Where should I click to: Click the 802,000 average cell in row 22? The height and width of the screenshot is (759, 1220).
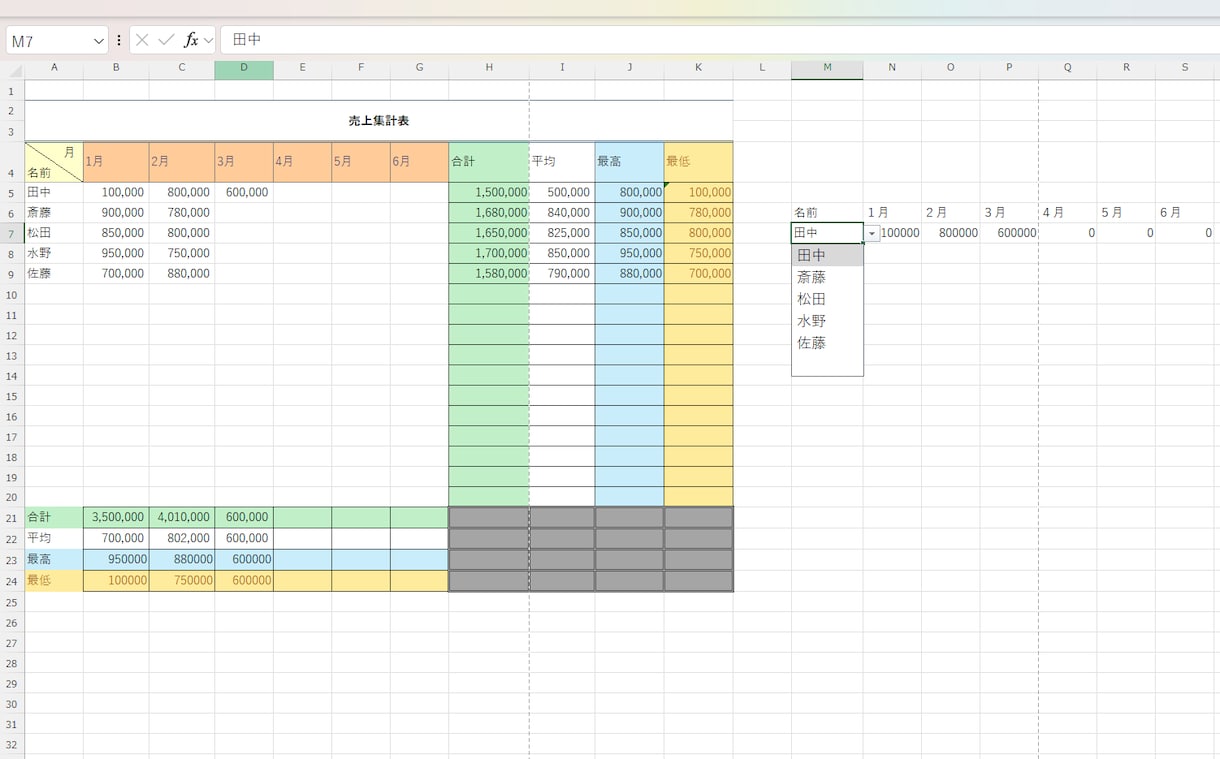click(182, 538)
